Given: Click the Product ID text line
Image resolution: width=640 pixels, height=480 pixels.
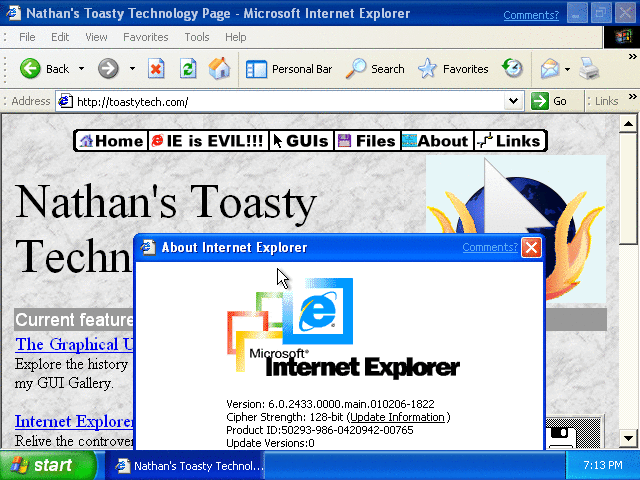Looking at the screenshot, I should [320, 430].
